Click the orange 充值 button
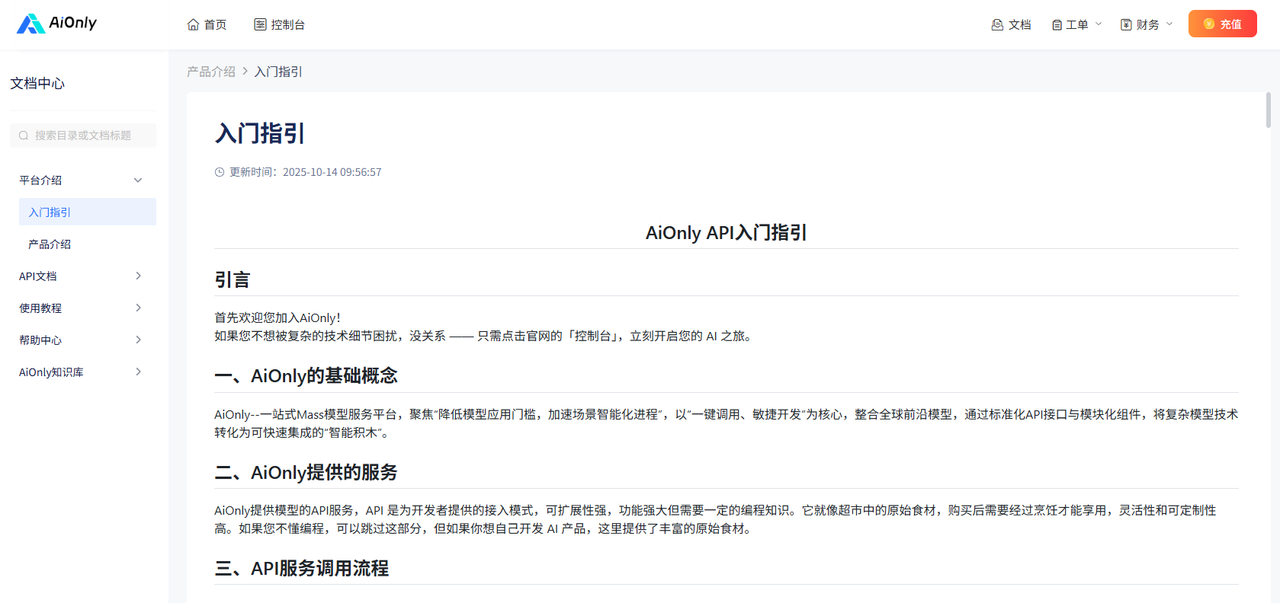Image resolution: width=1280 pixels, height=603 pixels. (x=1222, y=24)
